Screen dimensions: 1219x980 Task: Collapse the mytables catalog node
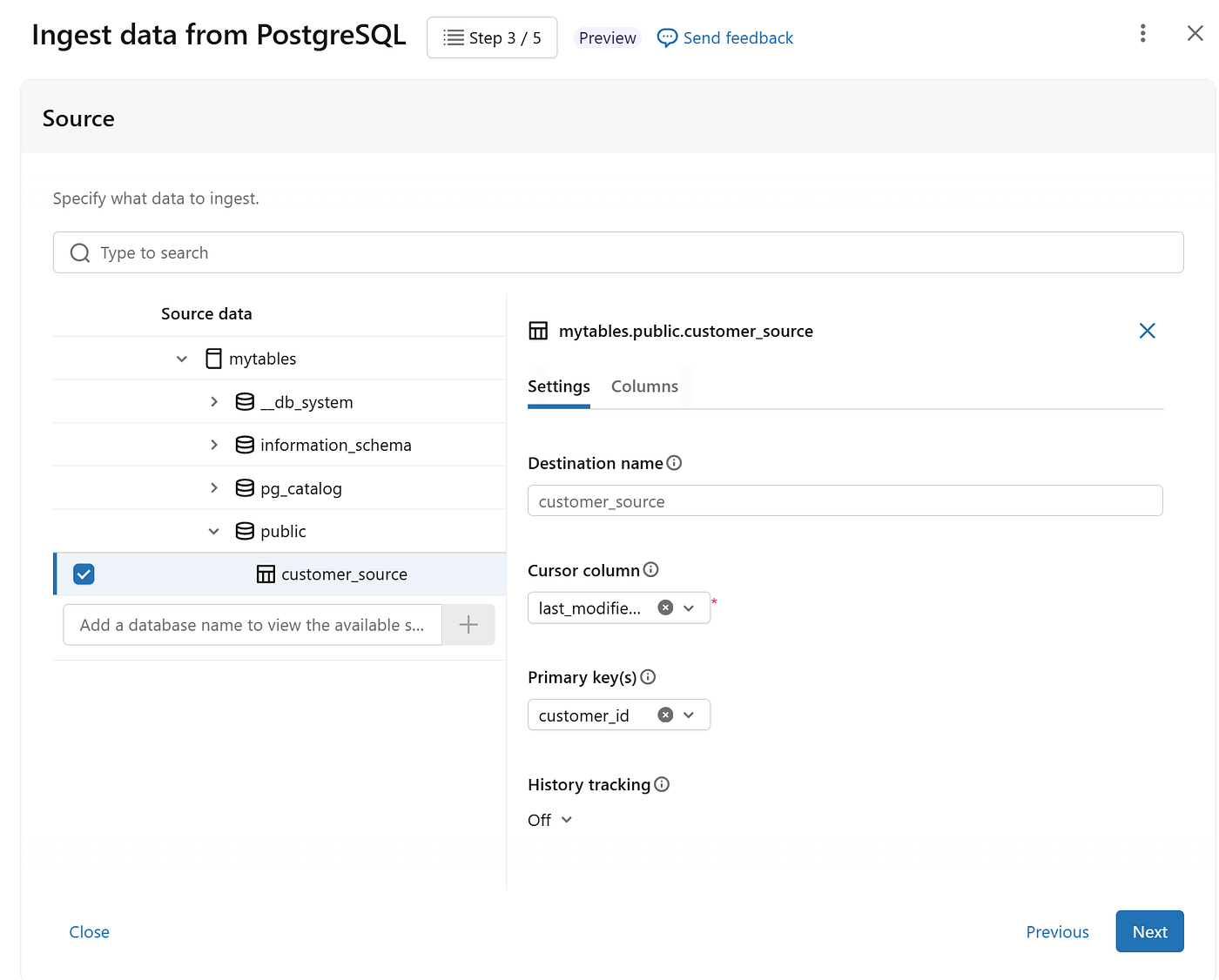182,359
